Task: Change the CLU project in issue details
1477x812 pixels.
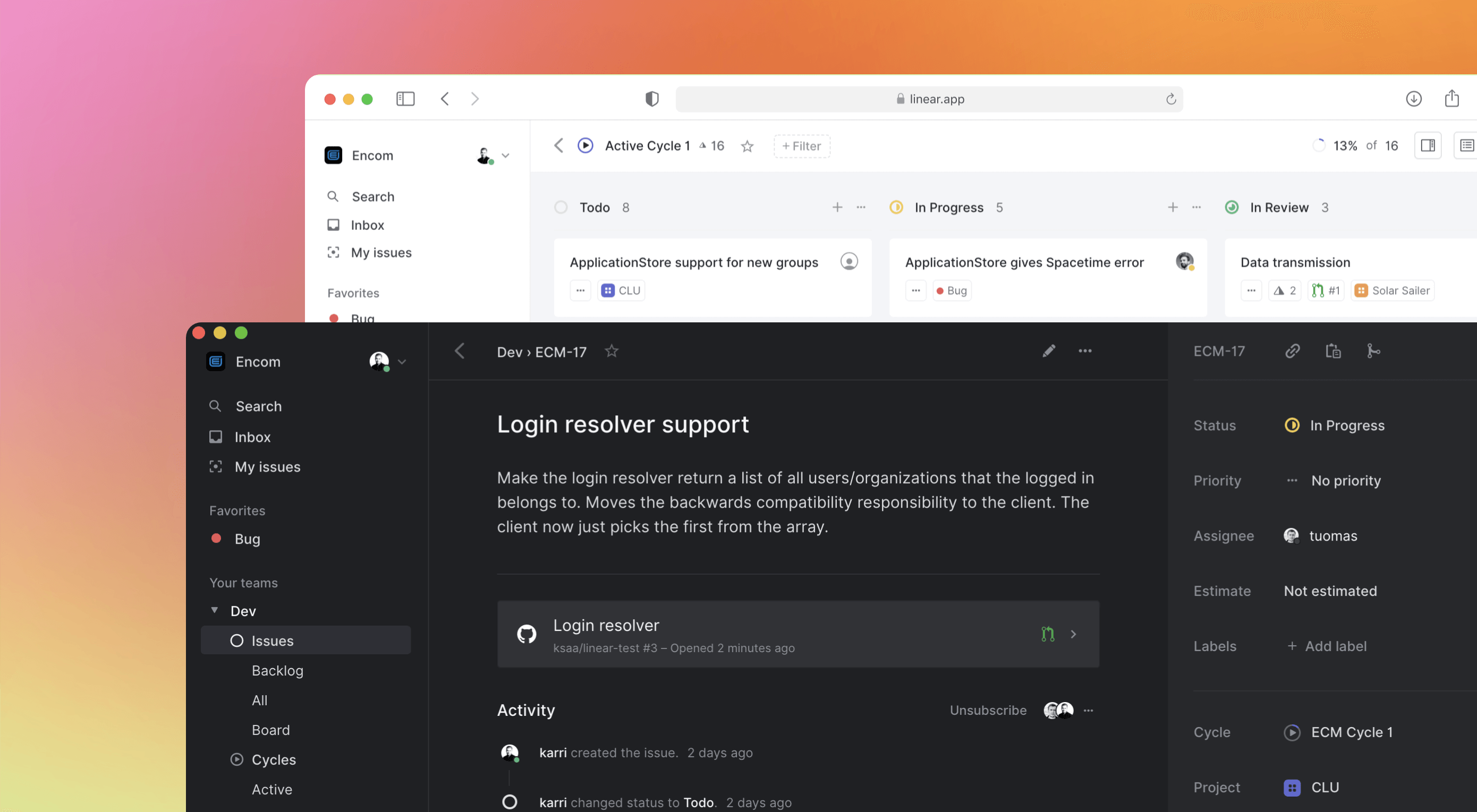Action: 1311,788
